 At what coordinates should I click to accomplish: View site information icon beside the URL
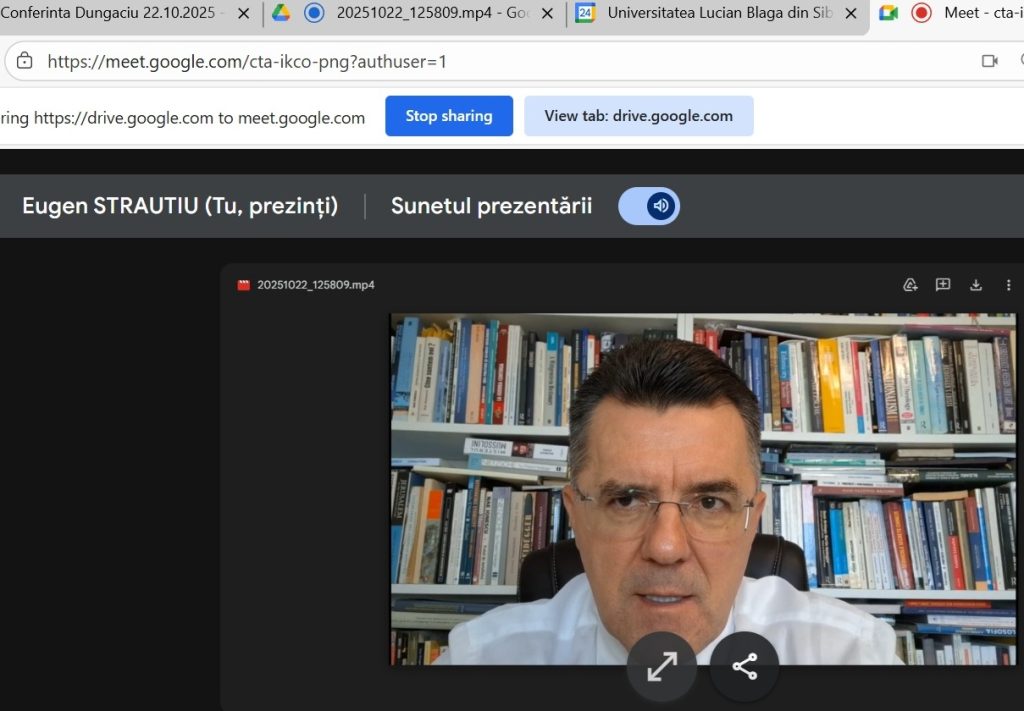(25, 61)
